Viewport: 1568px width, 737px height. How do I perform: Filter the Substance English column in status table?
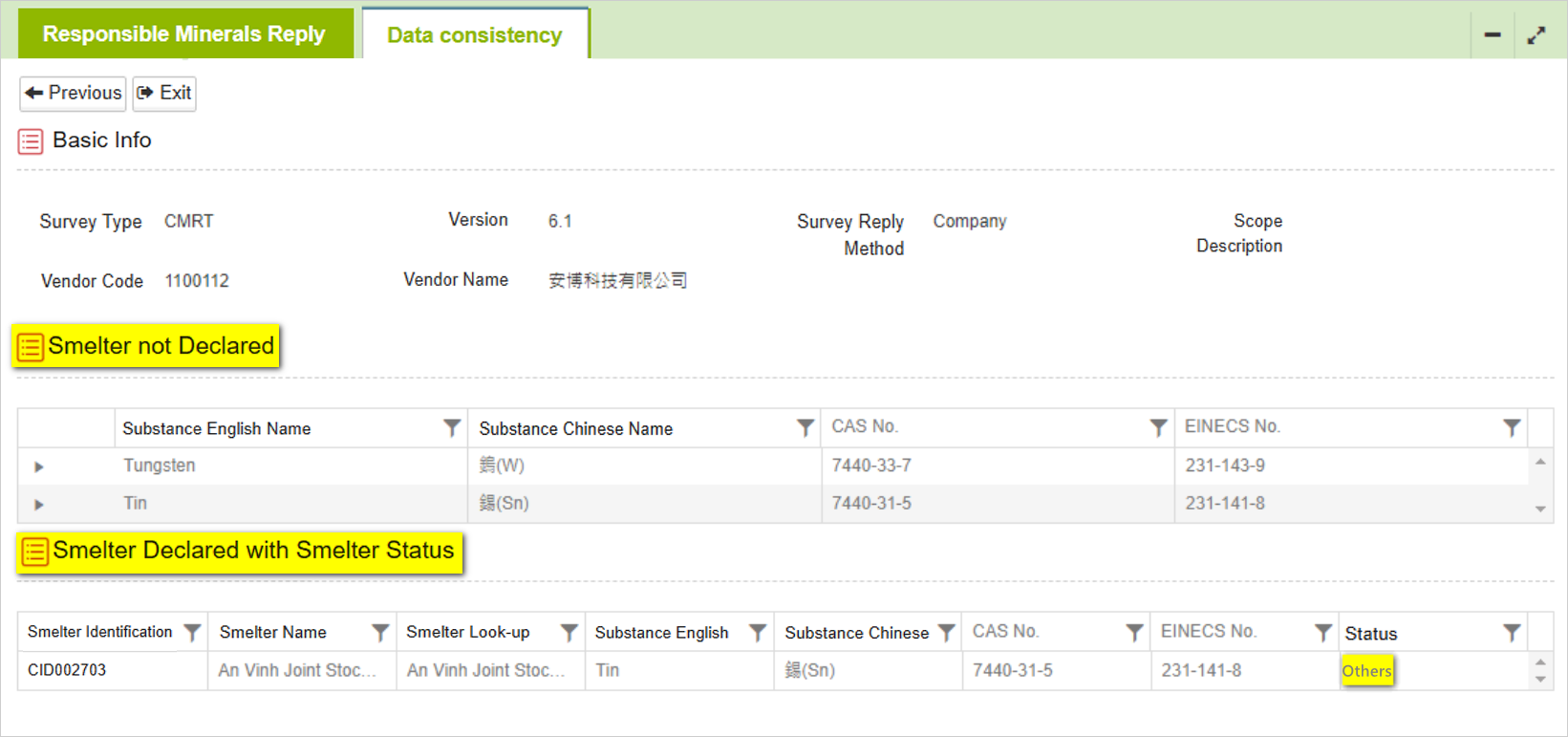click(x=758, y=633)
